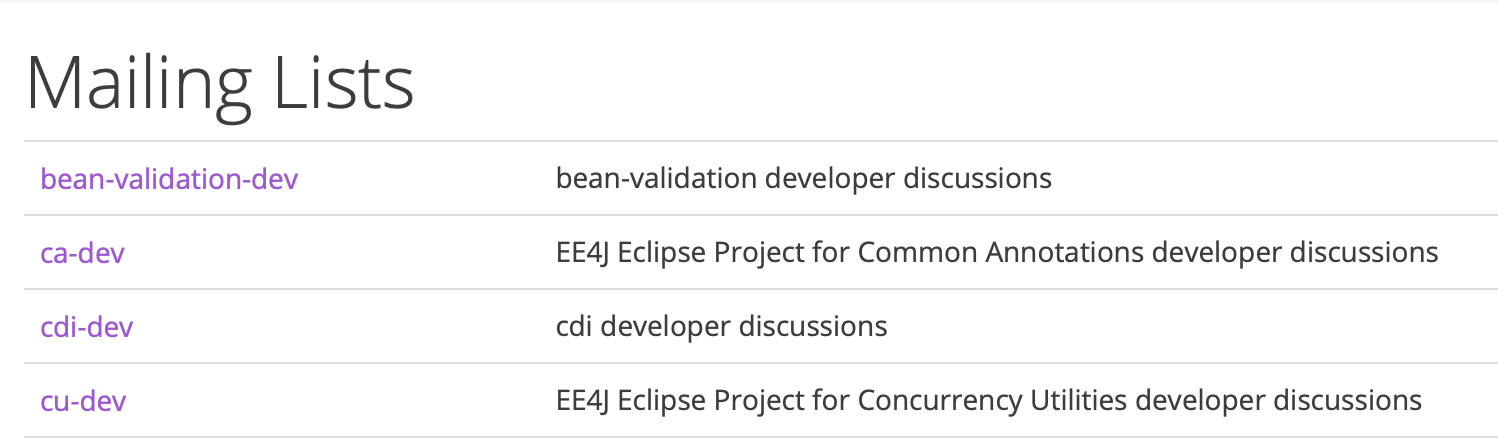The image size is (1498, 448).
Task: Open the ca-dev mailing list link
Action: coord(83,253)
